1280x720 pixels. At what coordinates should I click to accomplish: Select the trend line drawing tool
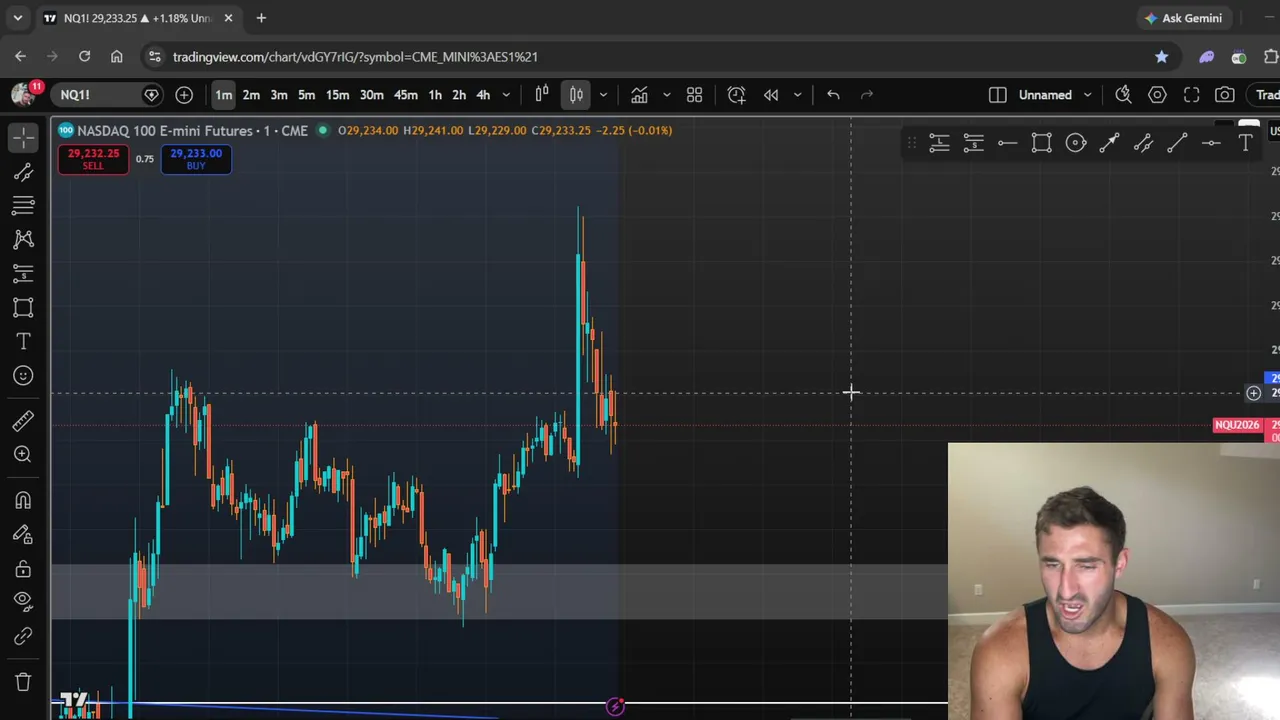[x=23, y=172]
